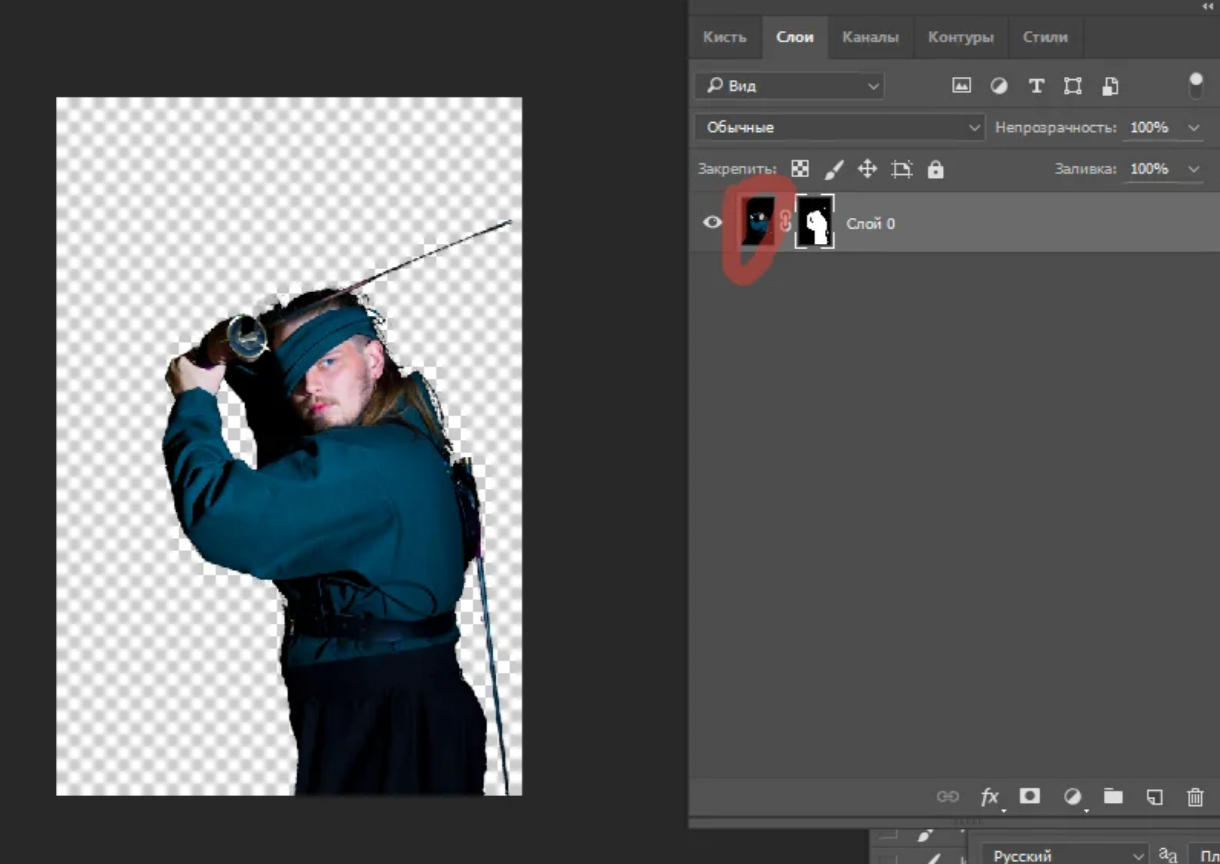1220x864 pixels.
Task: Filter layers by smart object icon
Action: click(x=1110, y=86)
